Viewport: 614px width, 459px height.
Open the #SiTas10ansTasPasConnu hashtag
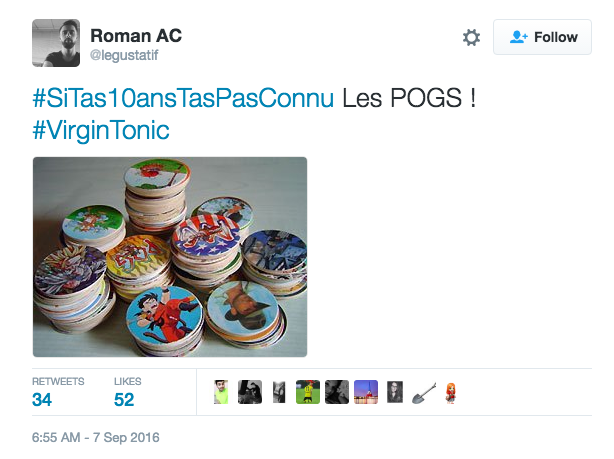(183, 98)
